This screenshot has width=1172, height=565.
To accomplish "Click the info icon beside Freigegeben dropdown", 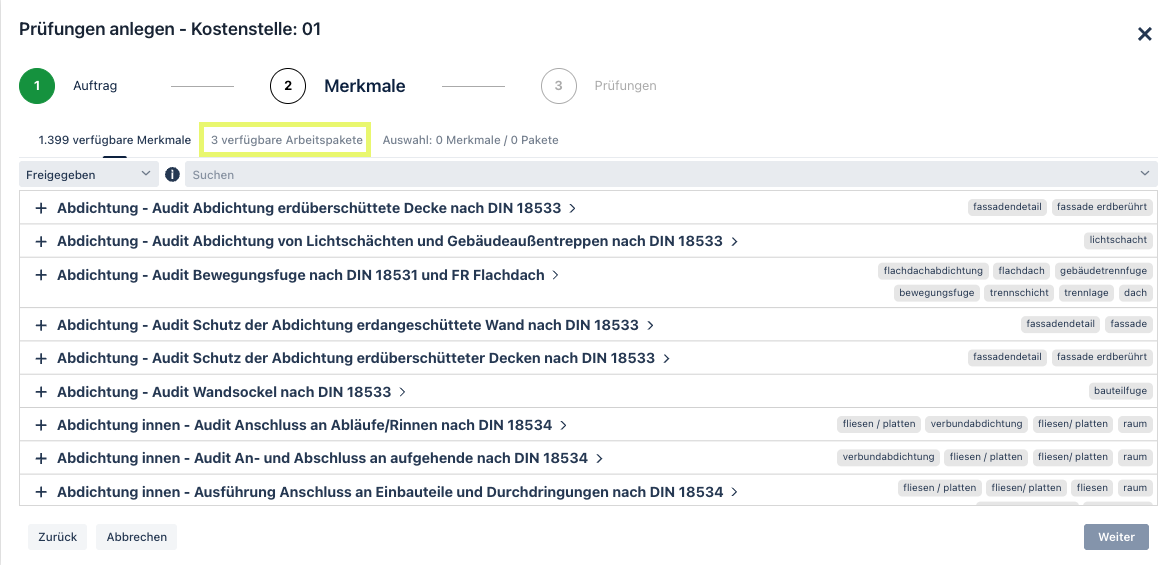I will (172, 175).
